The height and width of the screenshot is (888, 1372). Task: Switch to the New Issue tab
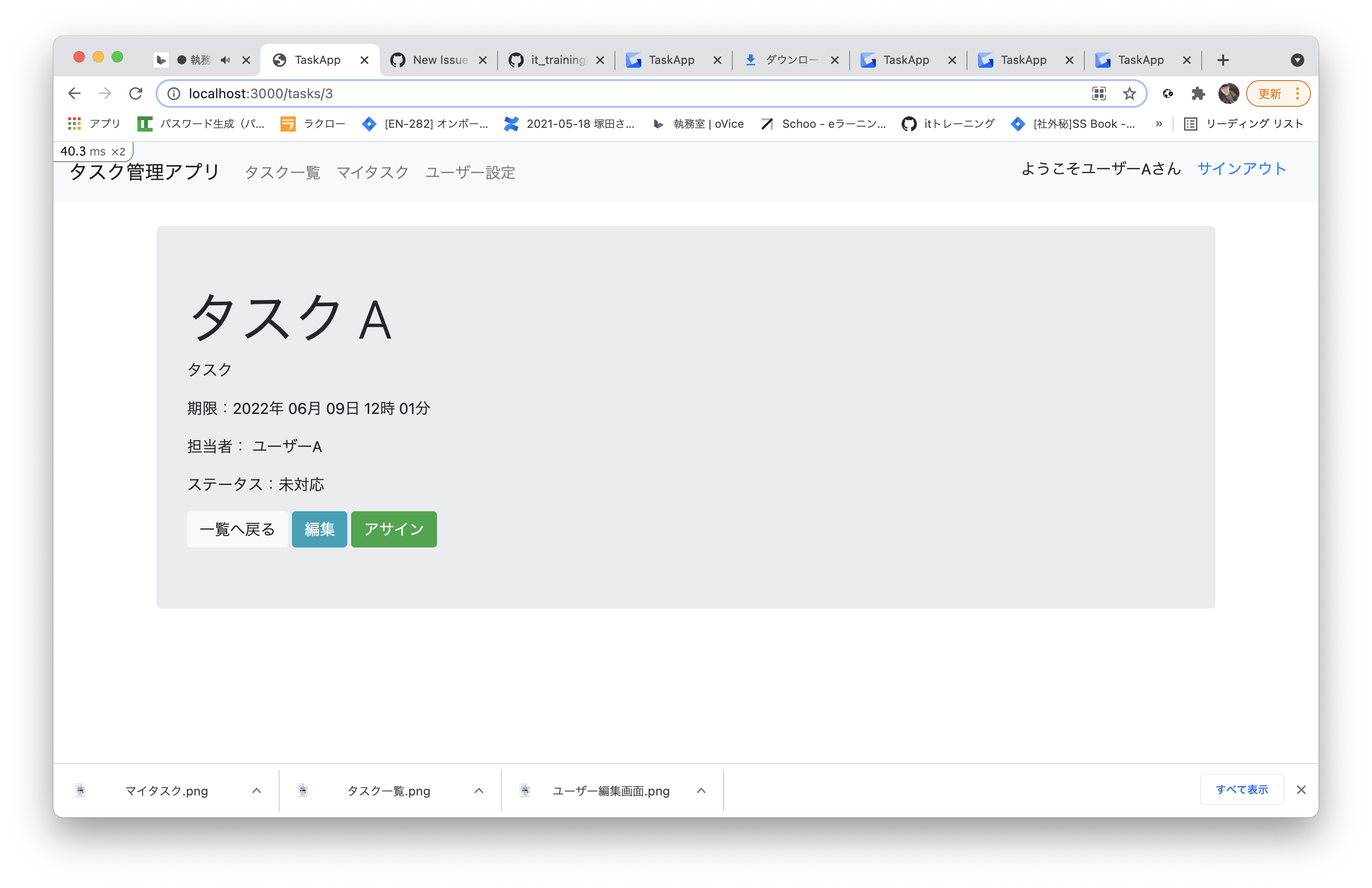pyautogui.click(x=438, y=60)
